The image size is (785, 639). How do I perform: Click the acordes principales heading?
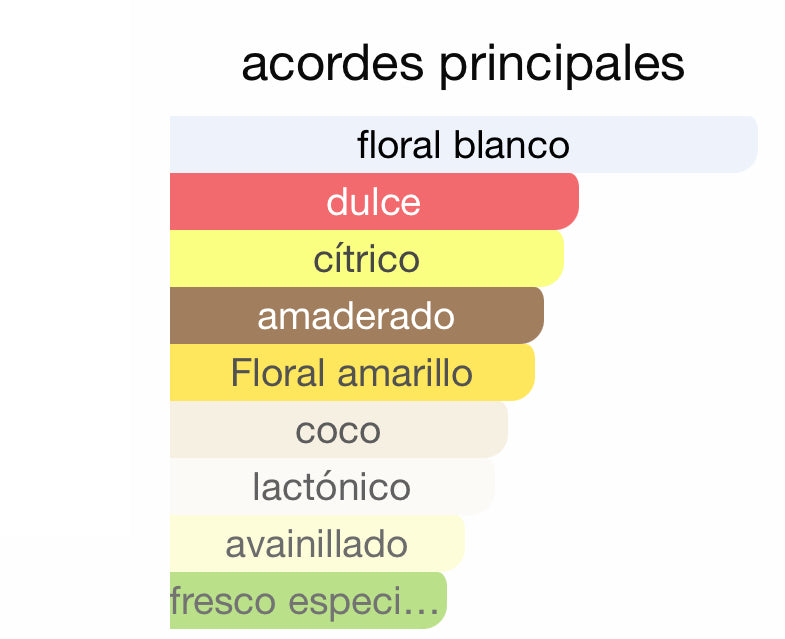click(x=463, y=65)
